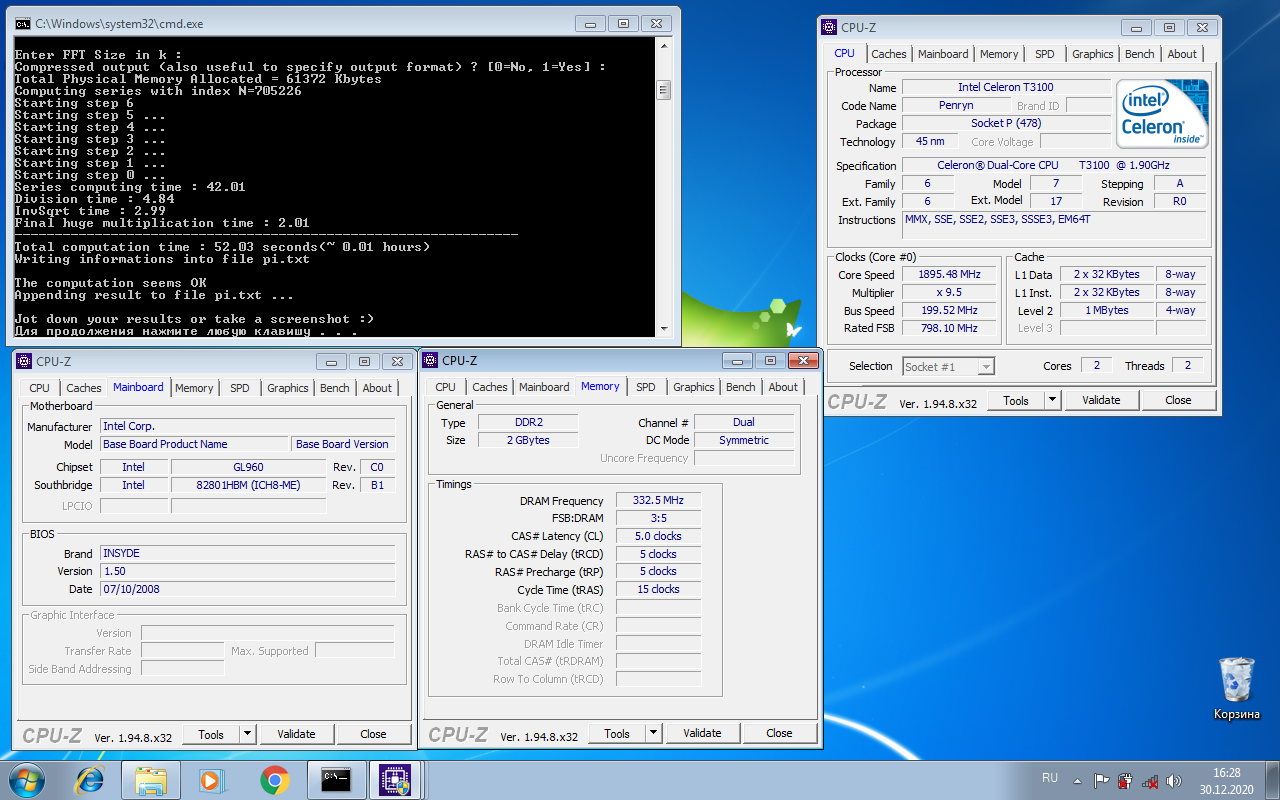Click Tools button in Mainboard window
The height and width of the screenshot is (800, 1280).
[x=211, y=734]
